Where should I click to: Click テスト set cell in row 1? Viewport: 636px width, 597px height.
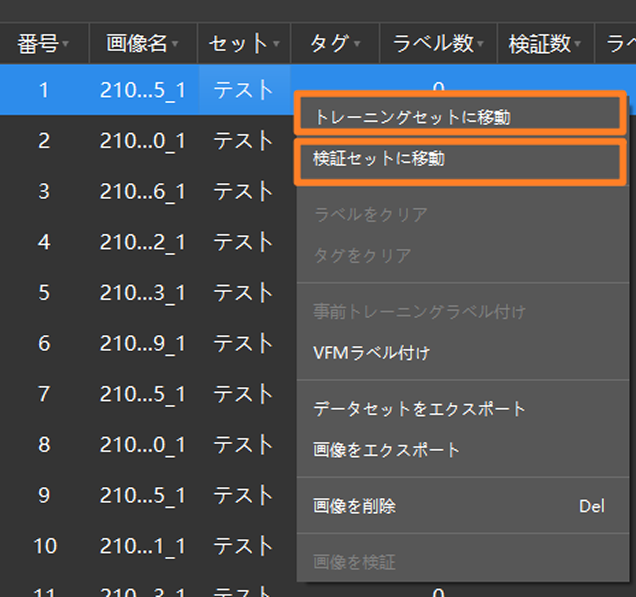point(243,90)
